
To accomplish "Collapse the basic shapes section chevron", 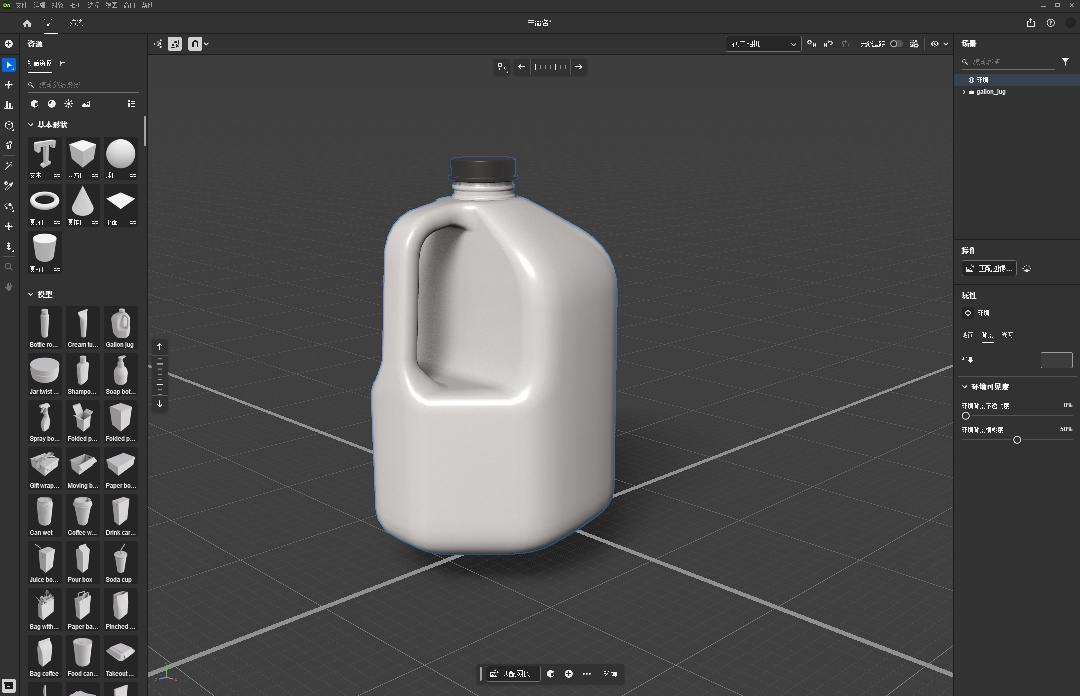I will click(30, 125).
